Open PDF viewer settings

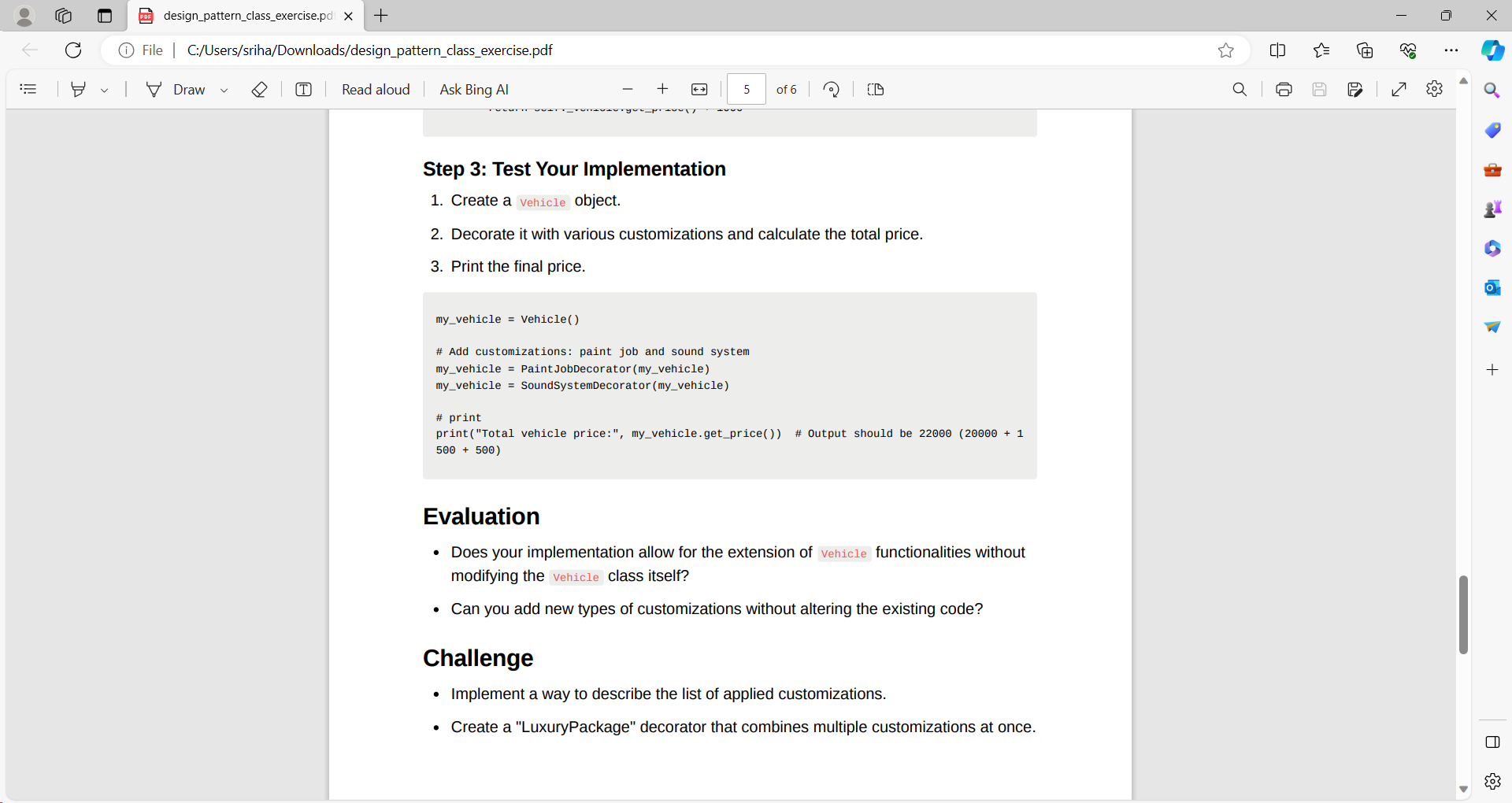point(1434,89)
